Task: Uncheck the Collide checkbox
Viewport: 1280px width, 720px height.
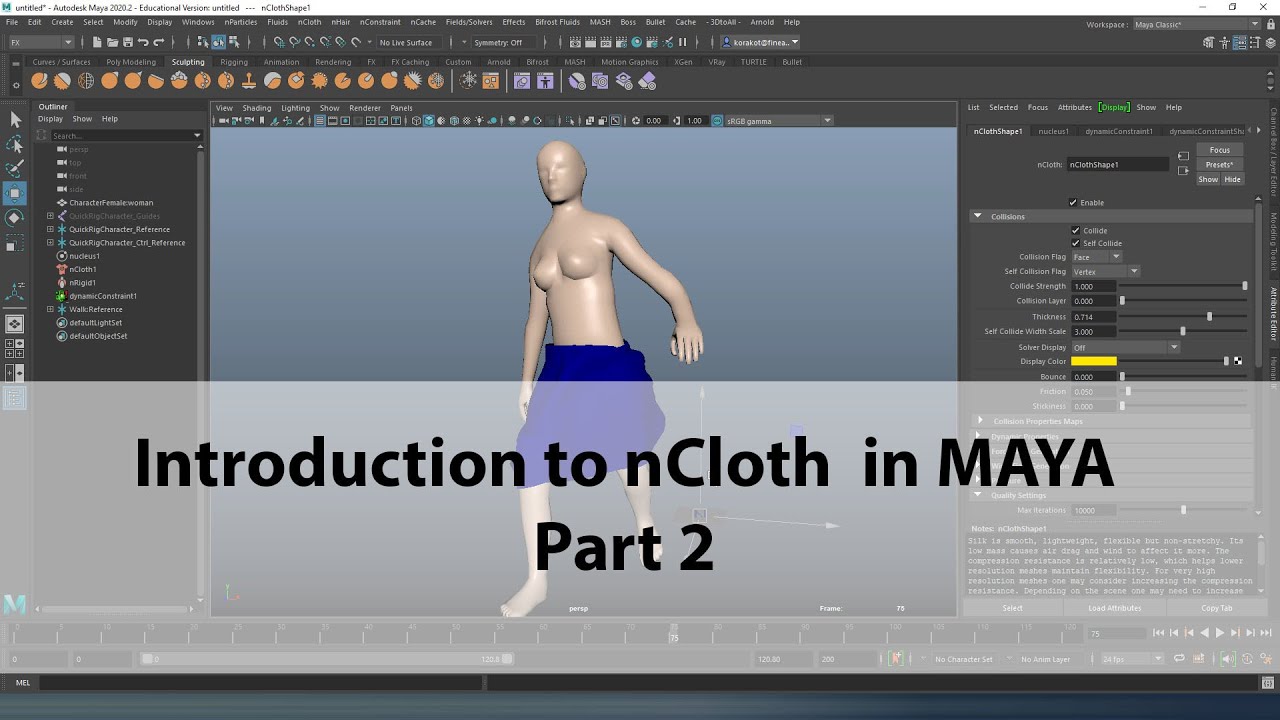Action: pyautogui.click(x=1076, y=230)
